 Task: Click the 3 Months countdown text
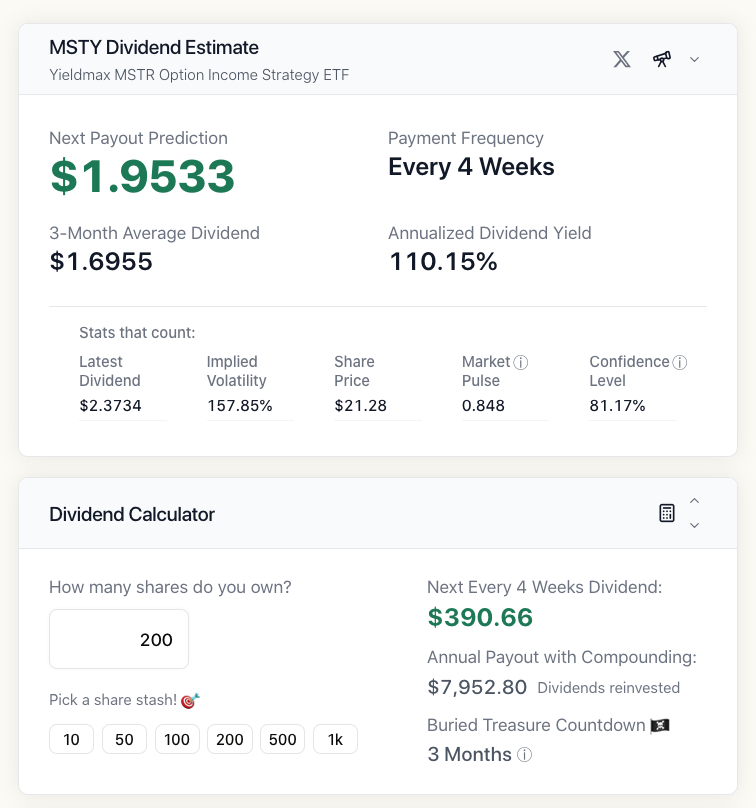pos(469,754)
